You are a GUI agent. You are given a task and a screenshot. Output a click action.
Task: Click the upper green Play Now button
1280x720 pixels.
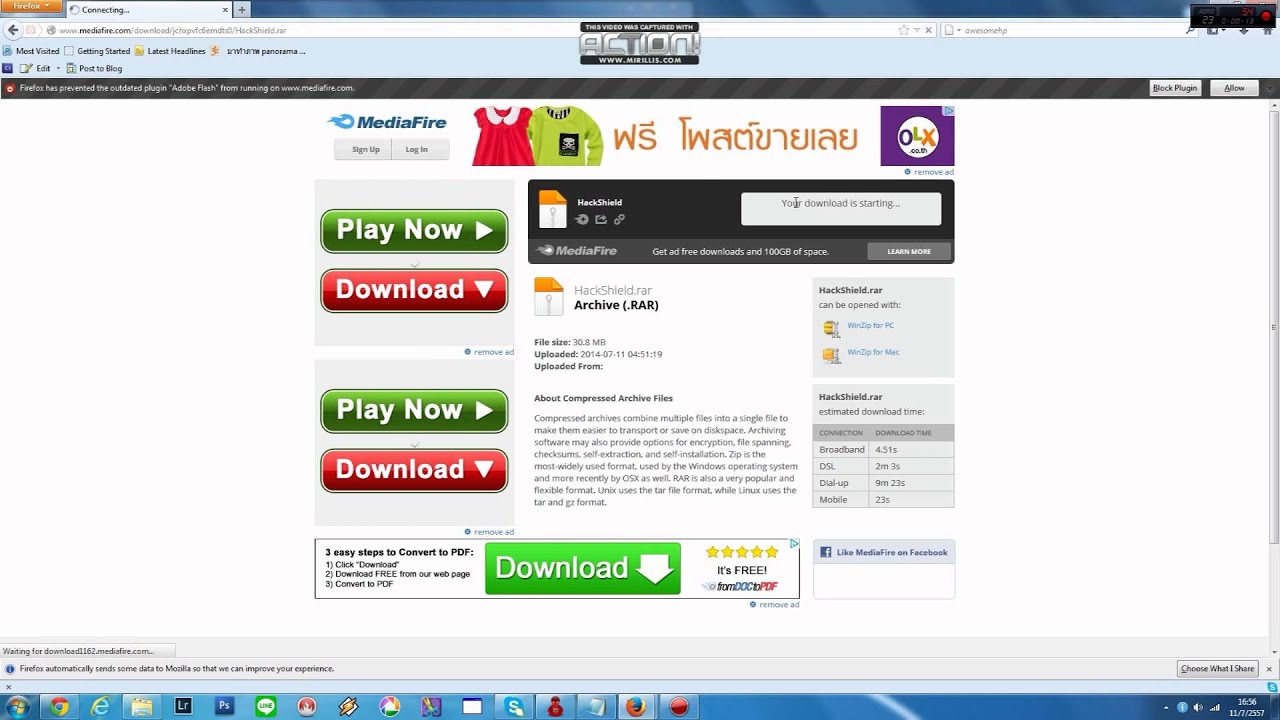[414, 230]
